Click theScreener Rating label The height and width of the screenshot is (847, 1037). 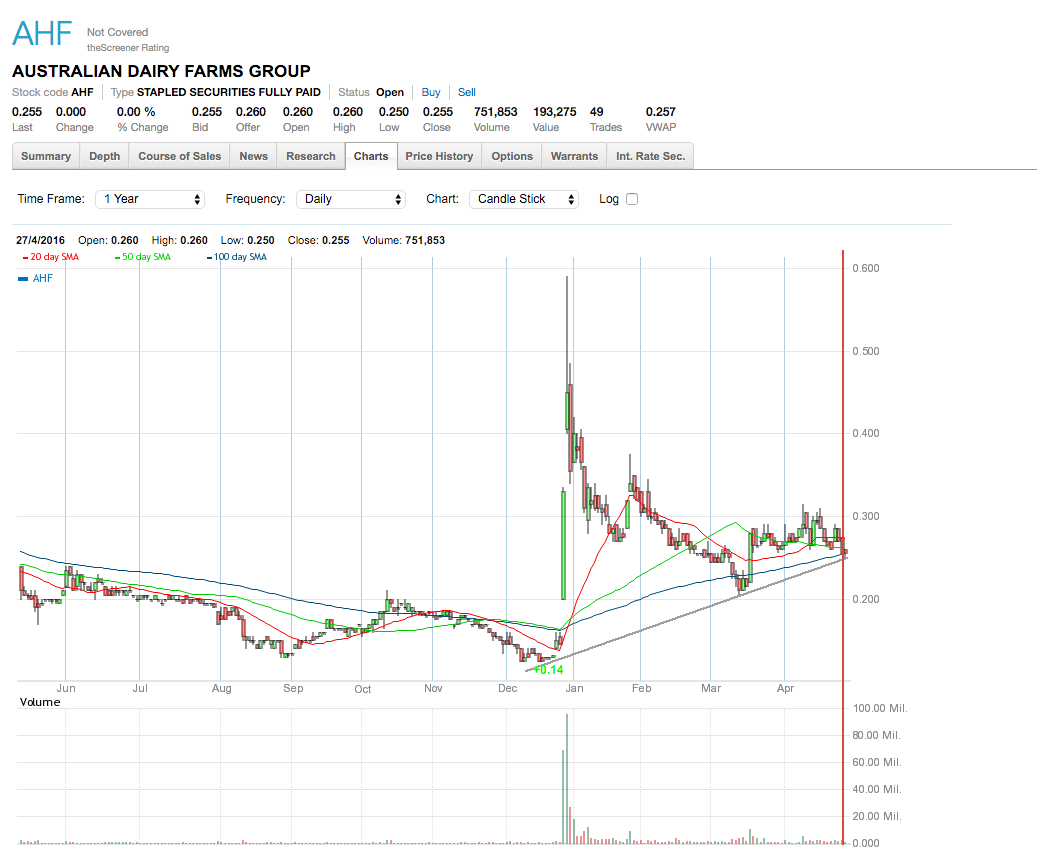pyautogui.click(x=128, y=48)
